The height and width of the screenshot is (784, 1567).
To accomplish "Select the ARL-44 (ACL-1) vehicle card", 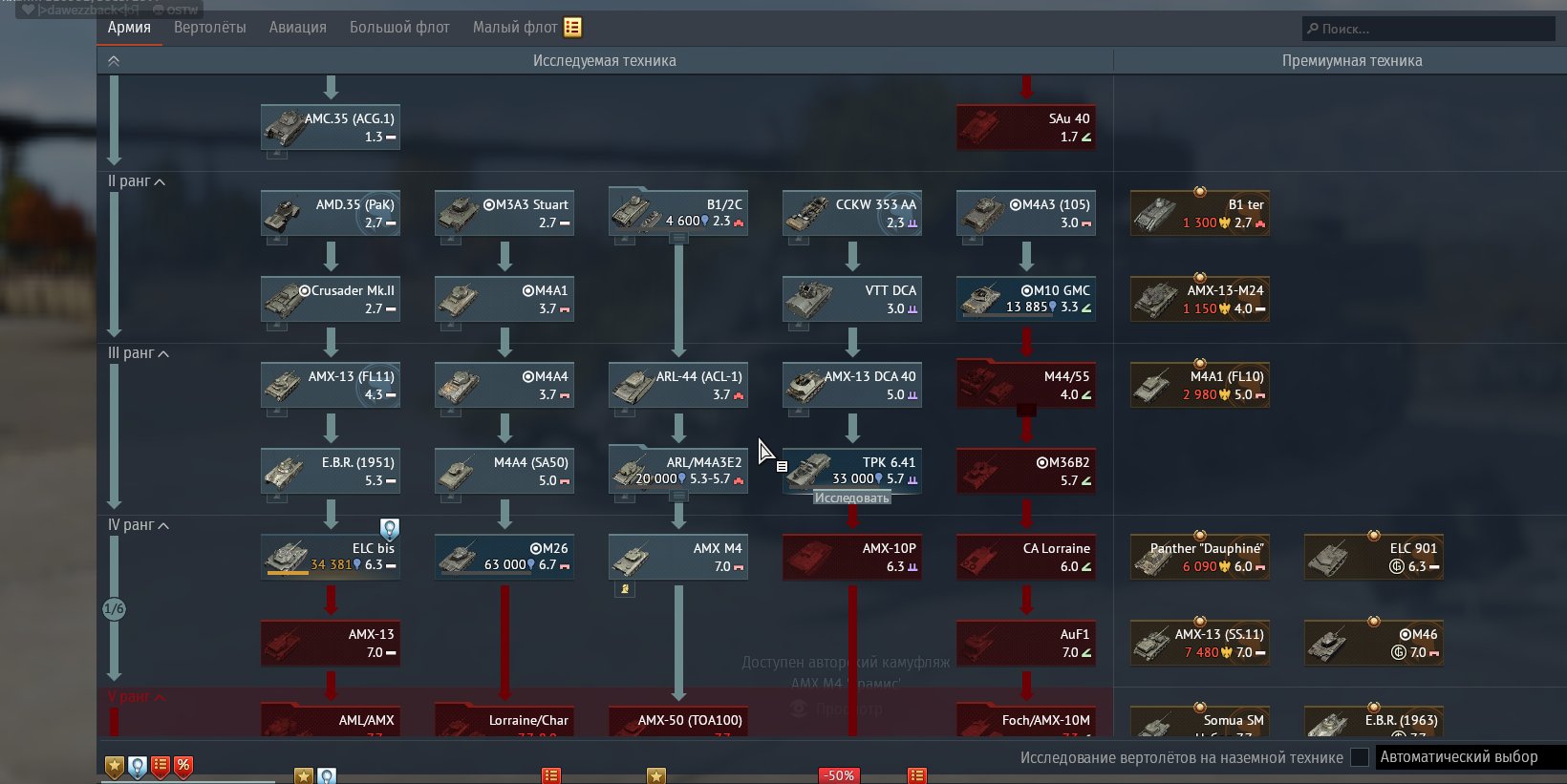I will pyautogui.click(x=678, y=385).
